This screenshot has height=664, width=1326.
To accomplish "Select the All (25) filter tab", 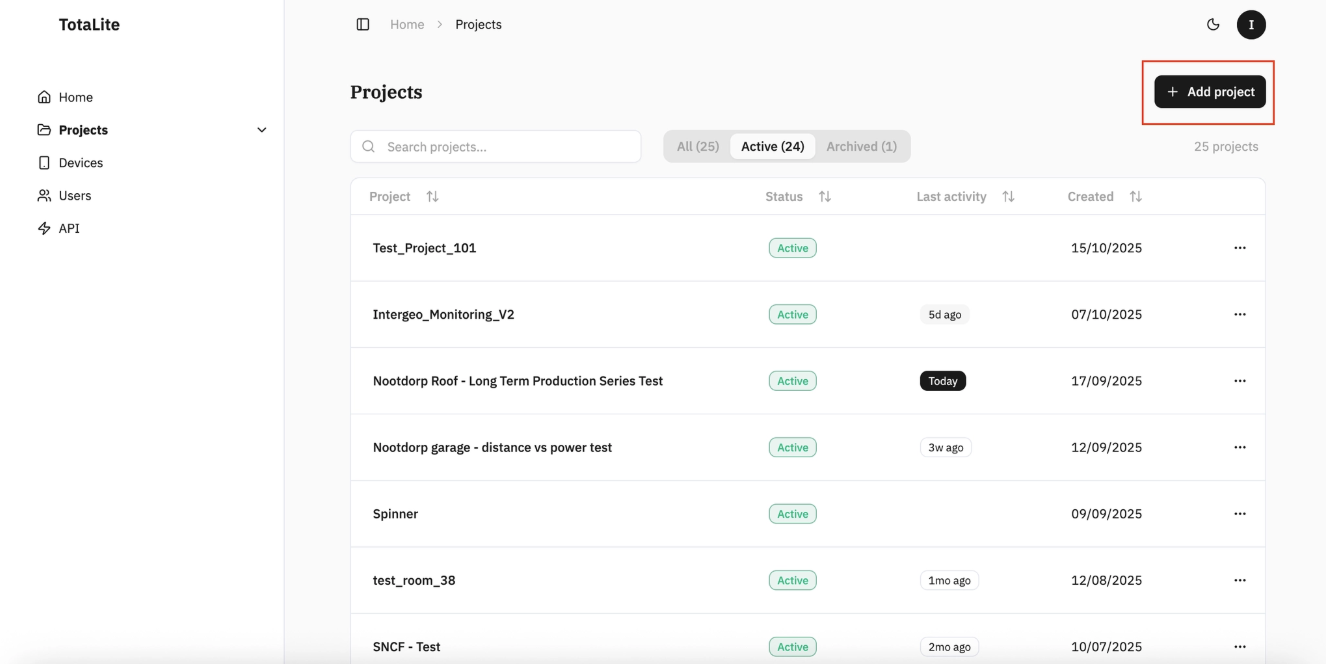I will pos(698,146).
